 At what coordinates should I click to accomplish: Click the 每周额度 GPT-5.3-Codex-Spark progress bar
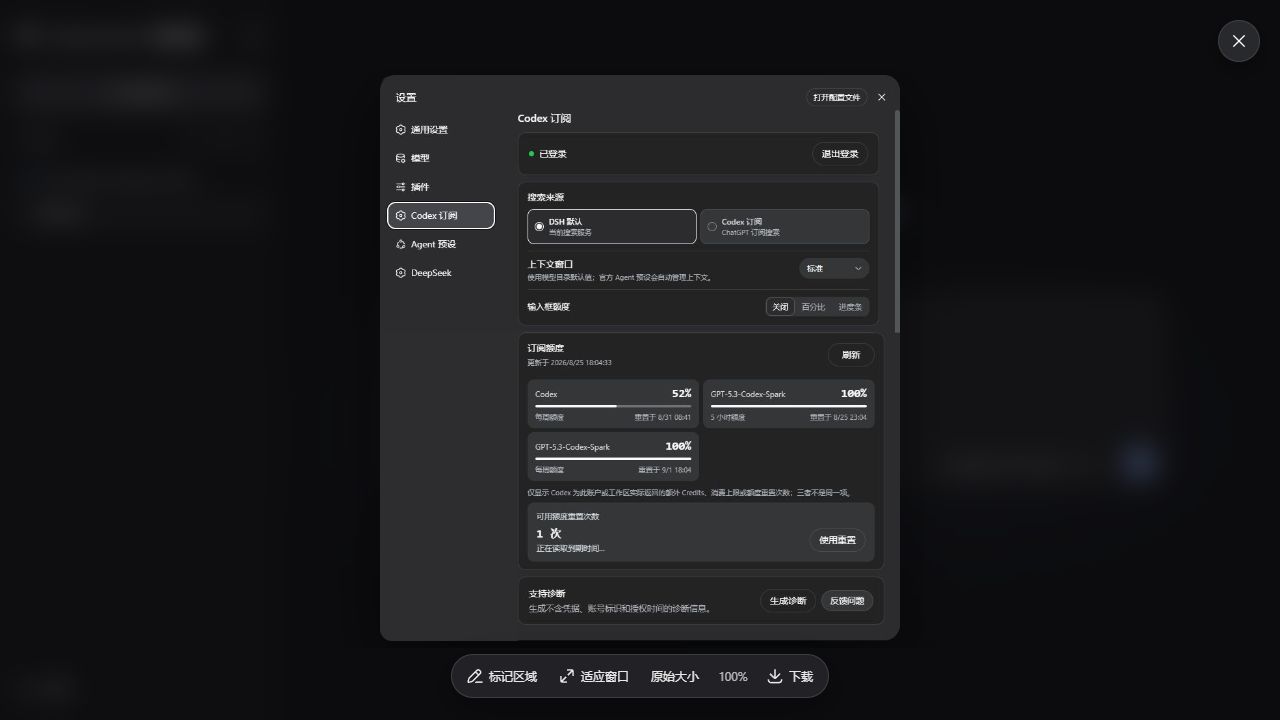[613, 459]
